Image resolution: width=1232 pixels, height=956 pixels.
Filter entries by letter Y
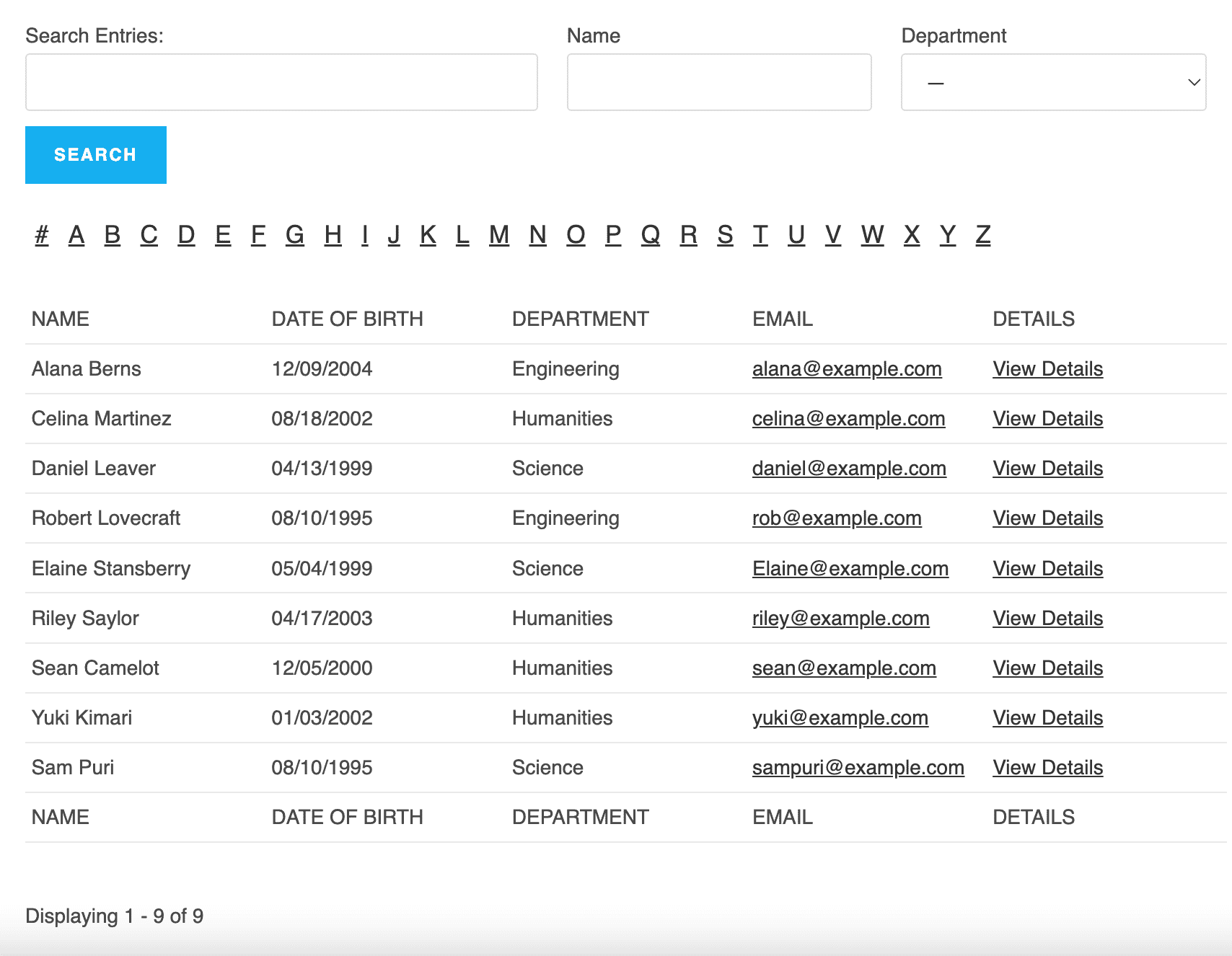[x=948, y=235]
